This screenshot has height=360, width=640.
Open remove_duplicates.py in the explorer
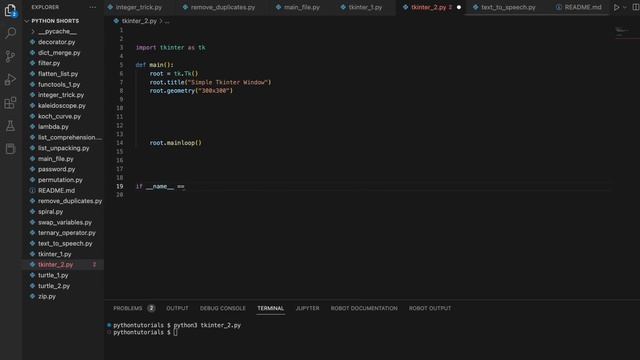point(70,201)
